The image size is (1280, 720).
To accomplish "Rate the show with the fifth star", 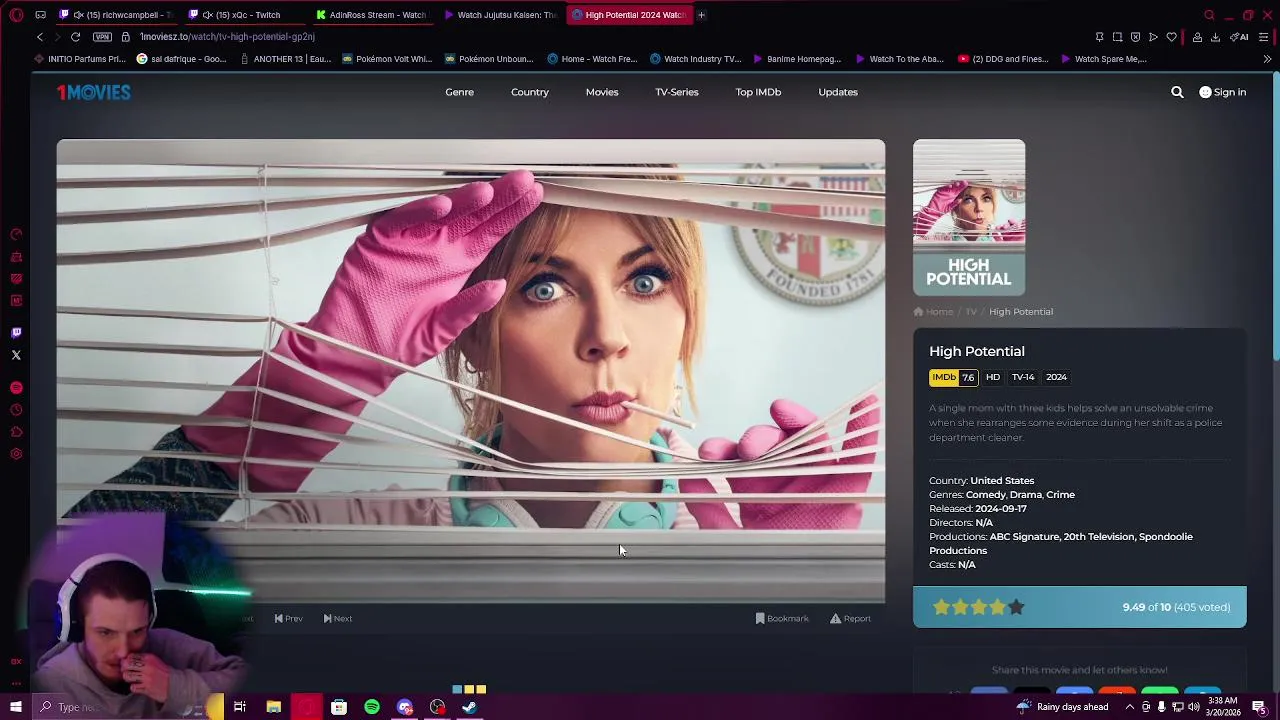I will 1016,607.
